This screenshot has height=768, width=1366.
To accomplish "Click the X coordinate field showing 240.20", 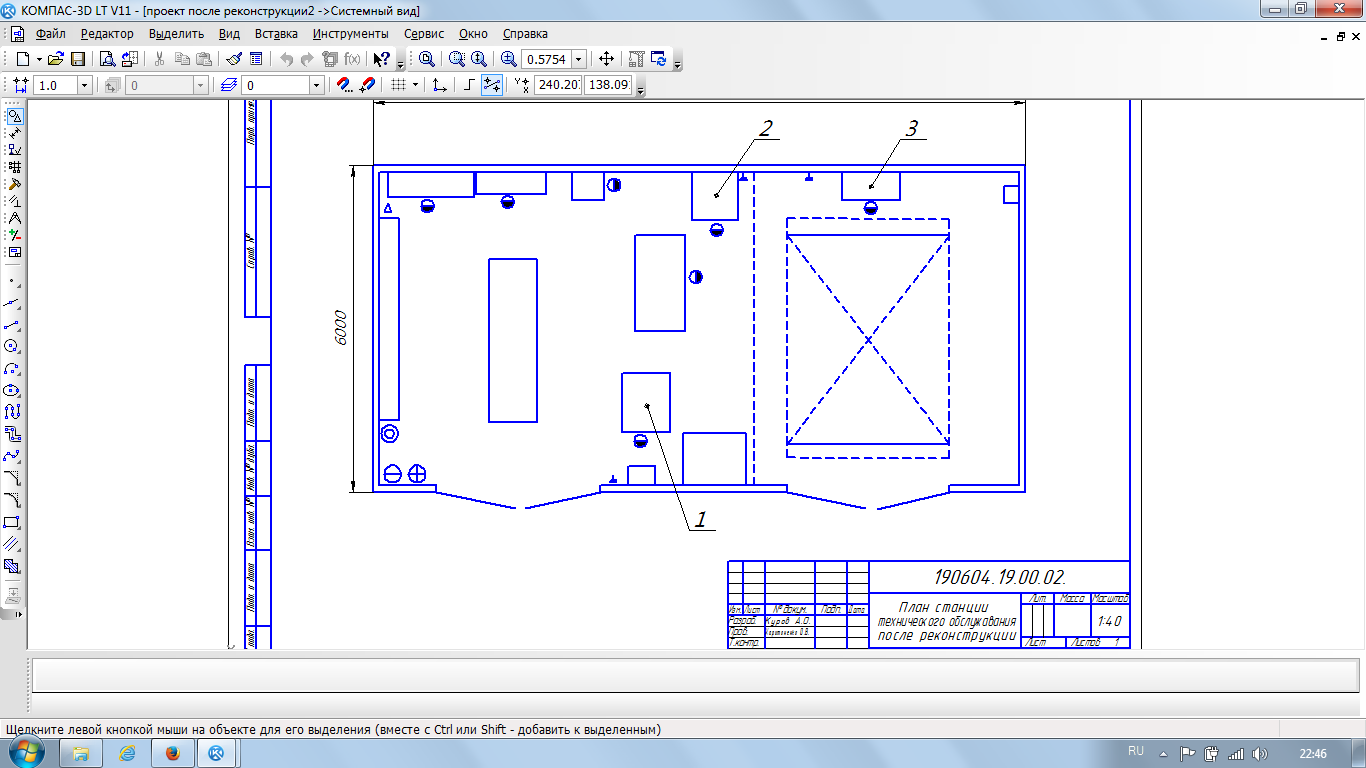I will (x=557, y=86).
